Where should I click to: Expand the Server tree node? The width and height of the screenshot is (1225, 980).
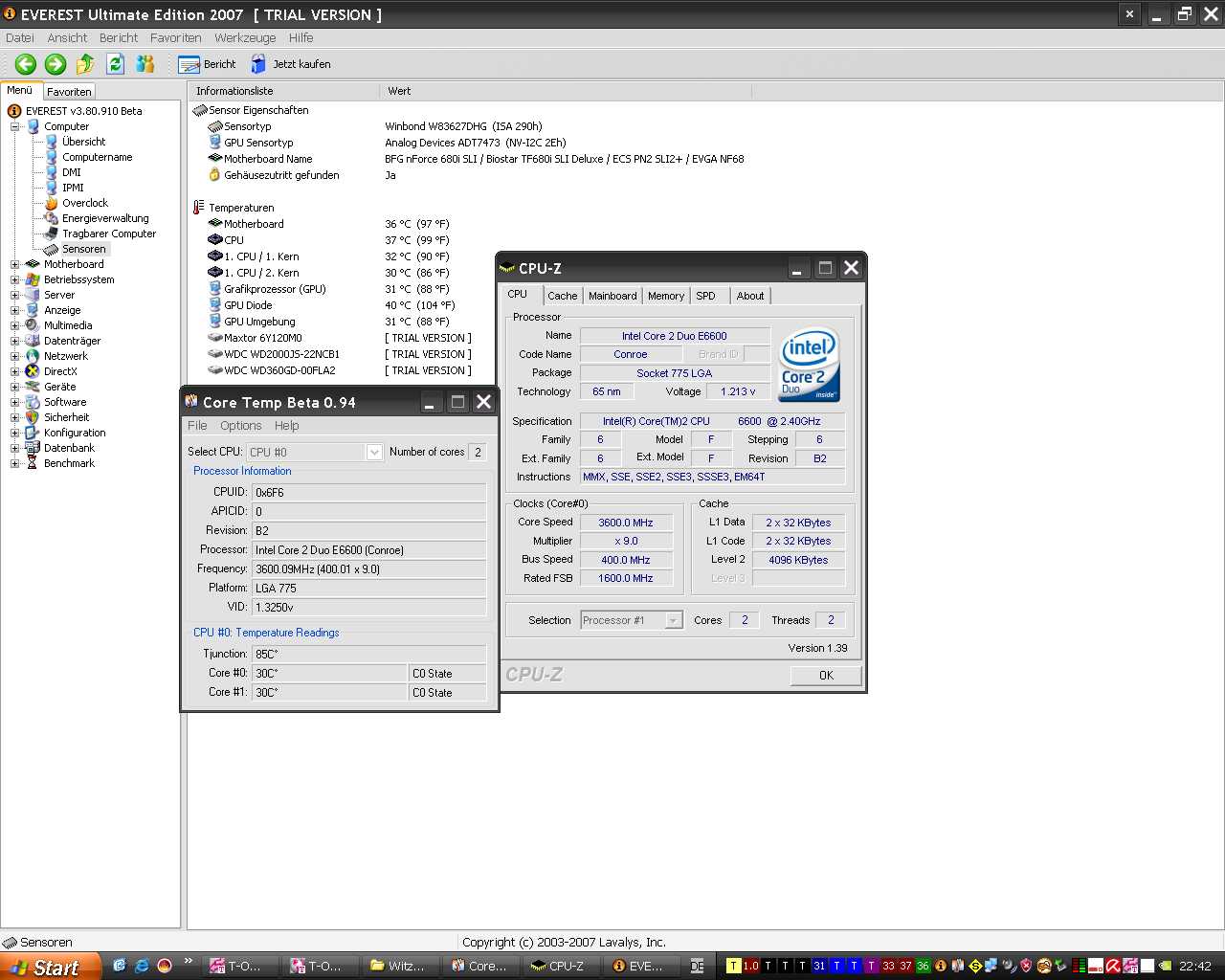click(x=15, y=295)
